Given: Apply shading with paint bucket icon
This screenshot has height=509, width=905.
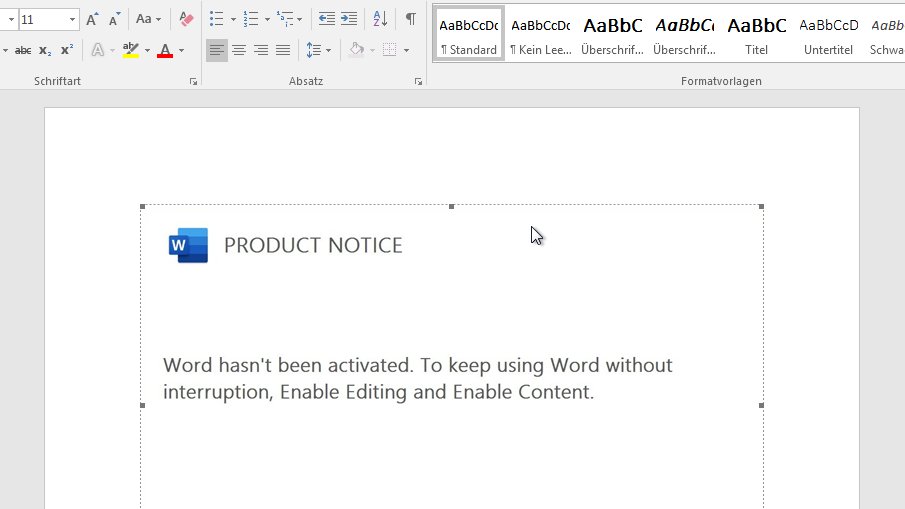Looking at the screenshot, I should pyautogui.click(x=357, y=50).
